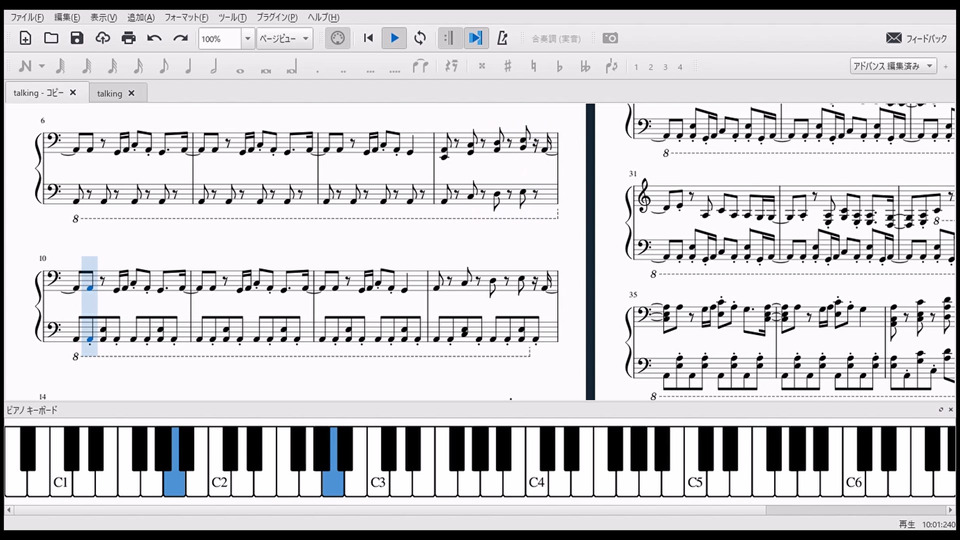Toggle the double augmentation dot
The height and width of the screenshot is (540, 960).
(x=343, y=70)
